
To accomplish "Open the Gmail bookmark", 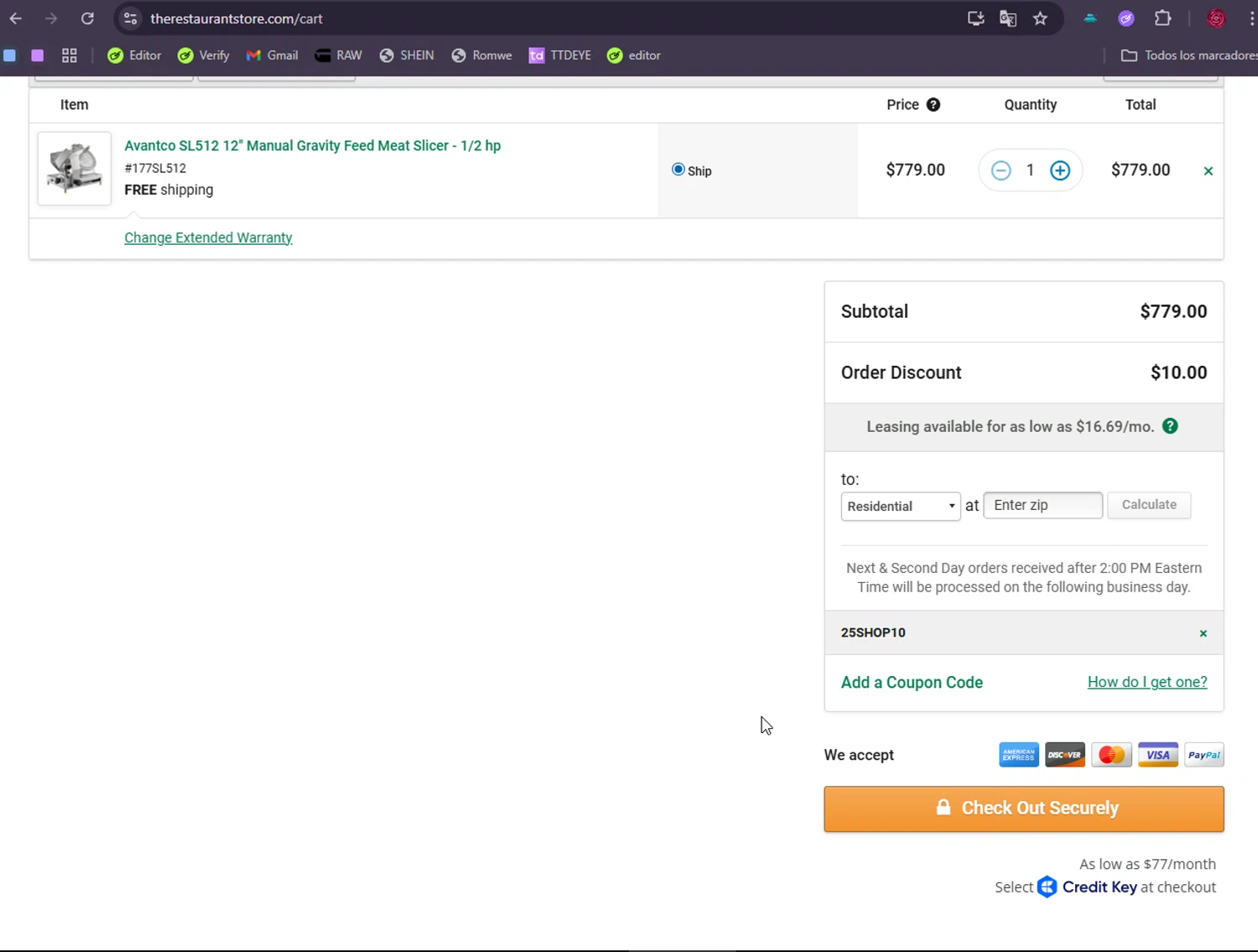I will point(273,55).
